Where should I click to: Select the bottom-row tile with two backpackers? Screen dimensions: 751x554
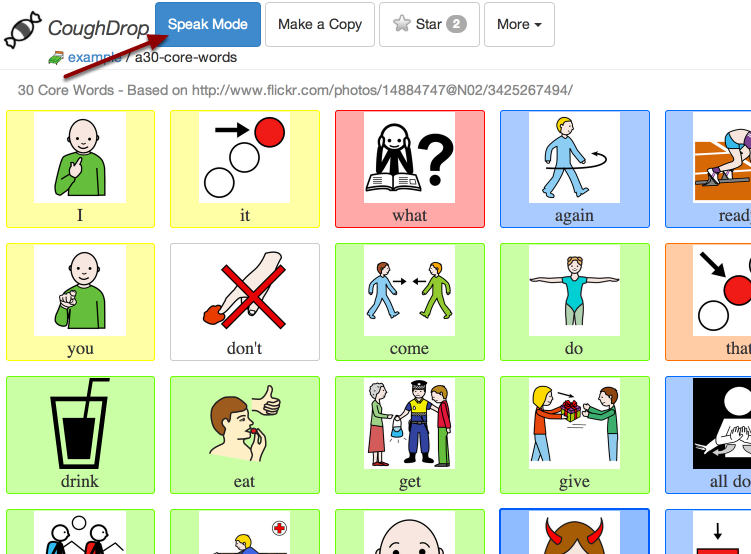click(80, 531)
